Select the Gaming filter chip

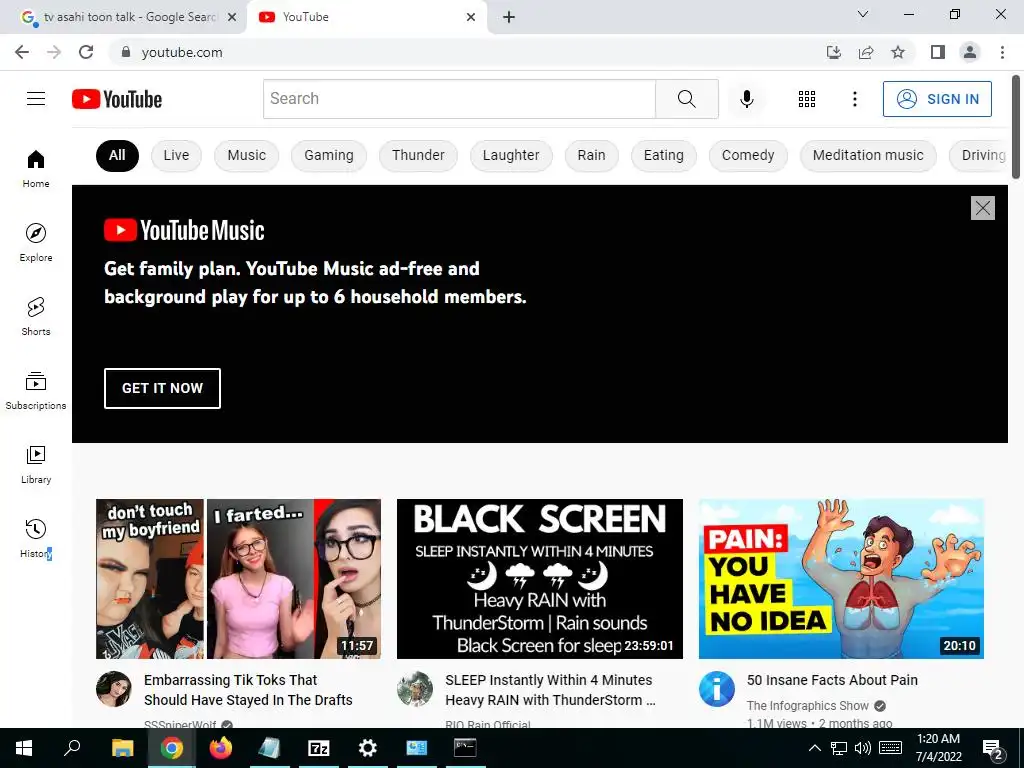(x=328, y=155)
